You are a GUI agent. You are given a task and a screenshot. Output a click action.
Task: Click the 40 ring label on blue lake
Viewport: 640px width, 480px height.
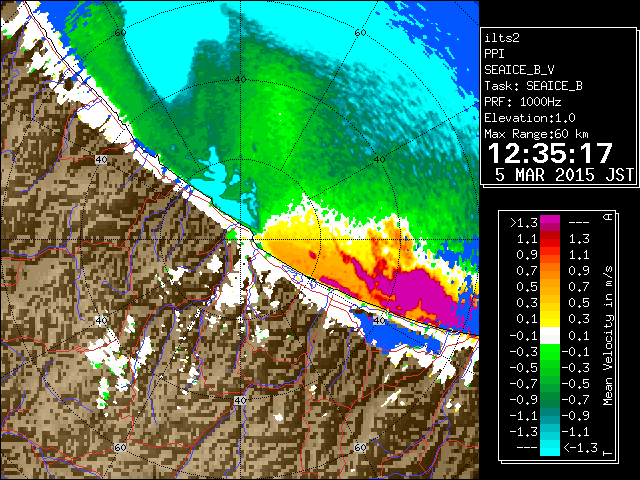pos(380,320)
